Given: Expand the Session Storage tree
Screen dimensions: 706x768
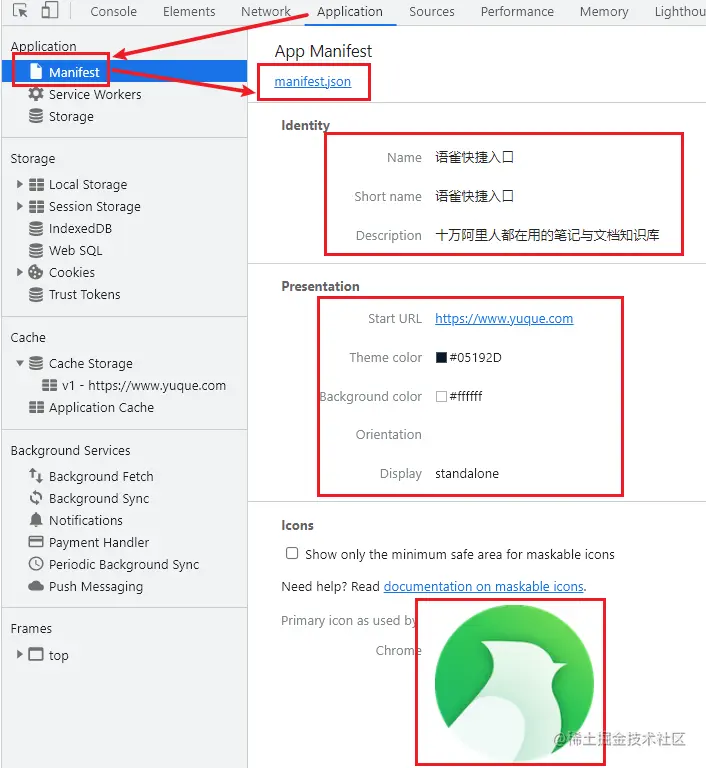Looking at the screenshot, I should [x=20, y=206].
